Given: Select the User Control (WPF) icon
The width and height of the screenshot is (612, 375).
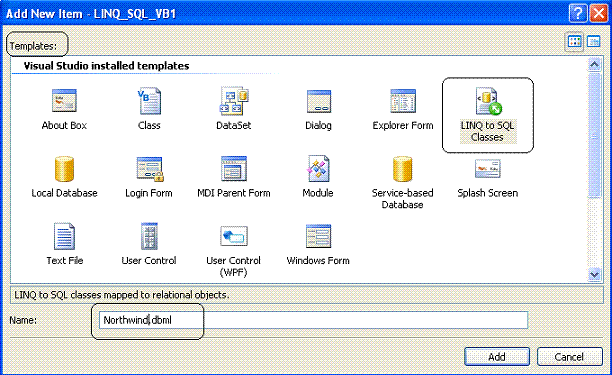Looking at the screenshot, I should click(234, 236).
